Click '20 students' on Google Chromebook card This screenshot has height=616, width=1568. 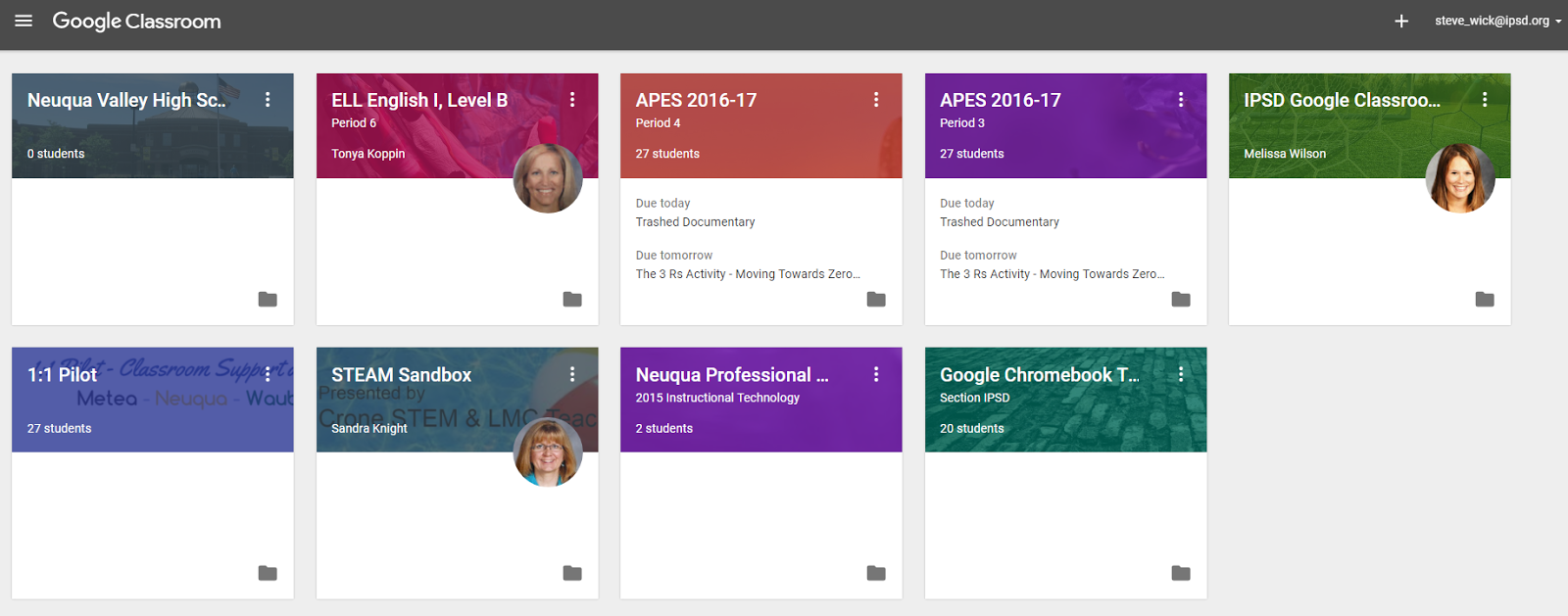point(972,428)
